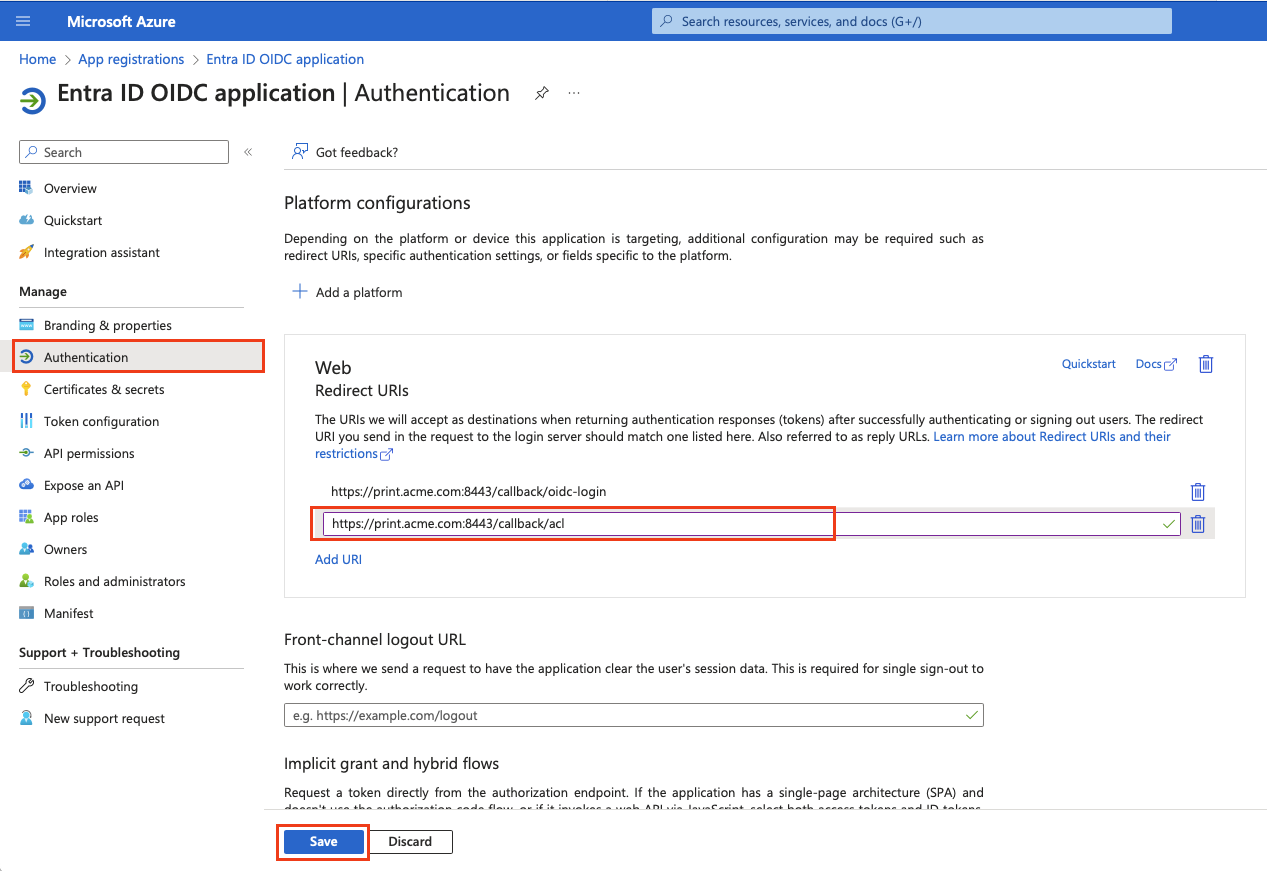Screen dimensions: 1267x871
Task: Open the hamburger portal menu
Action: tap(24, 21)
